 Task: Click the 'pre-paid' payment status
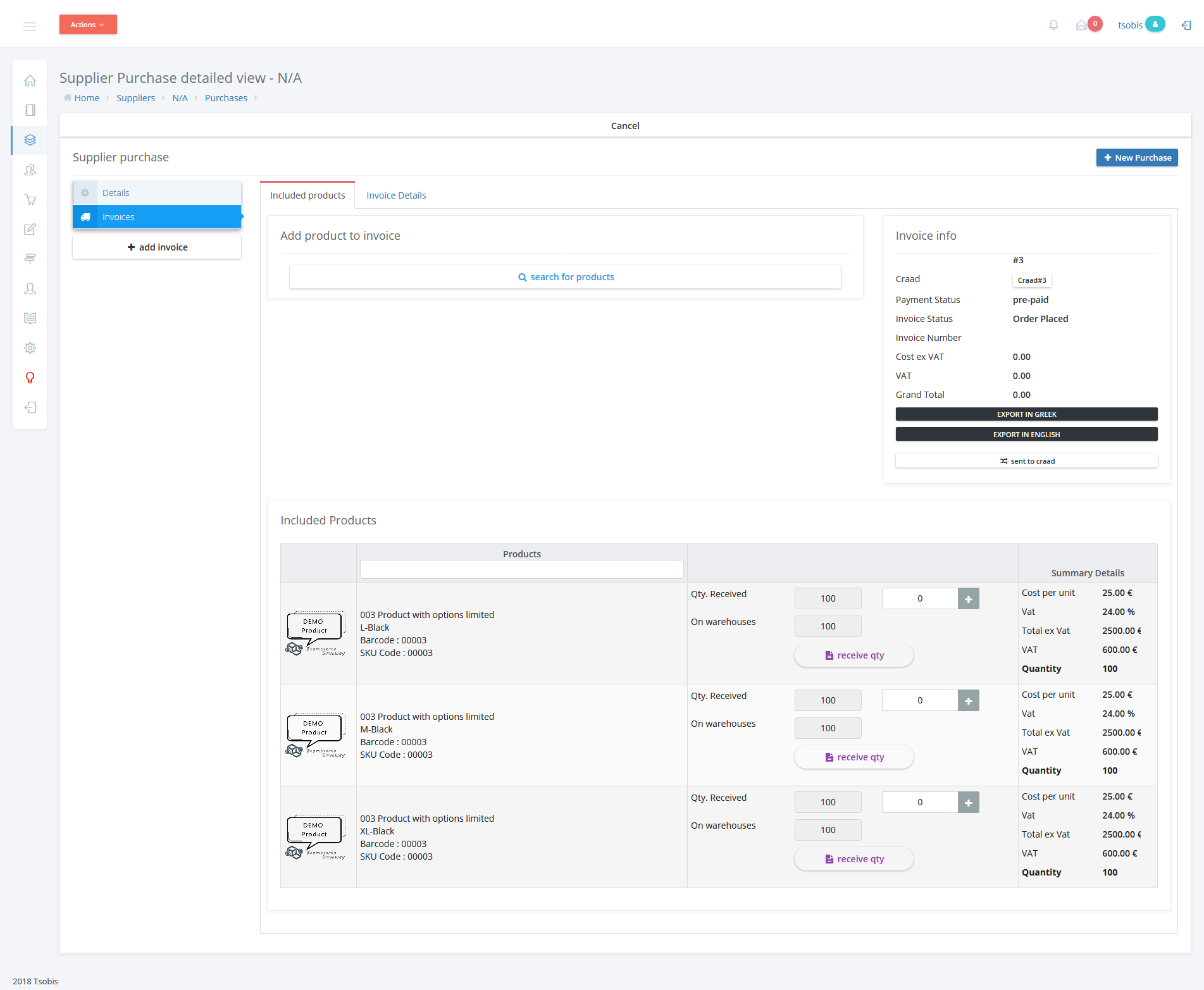1031,300
